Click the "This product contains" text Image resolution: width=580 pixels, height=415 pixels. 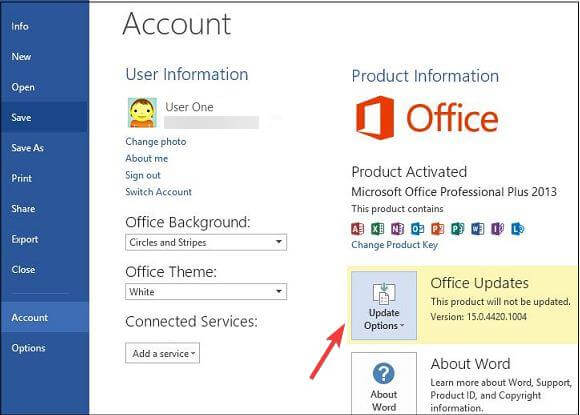click(397, 209)
